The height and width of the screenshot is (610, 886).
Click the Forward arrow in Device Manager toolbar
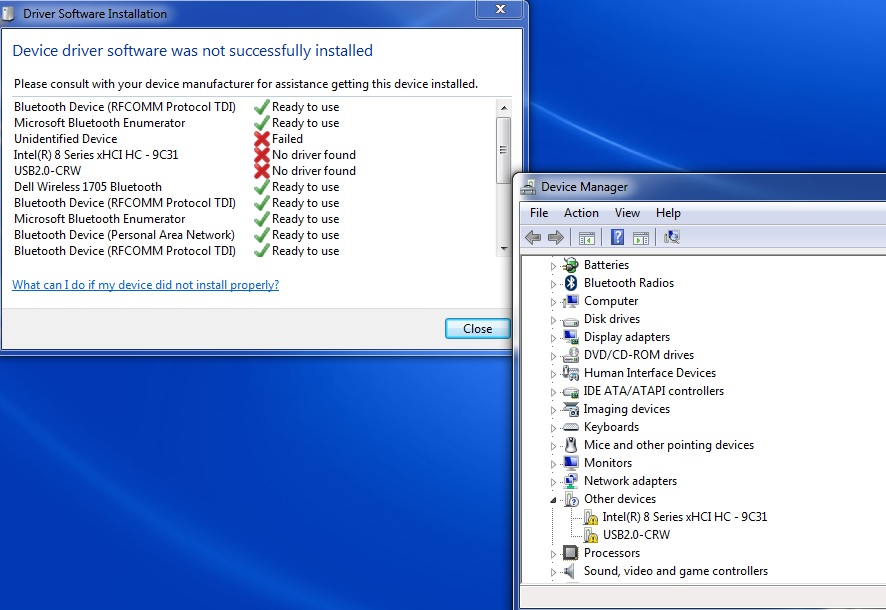point(556,238)
